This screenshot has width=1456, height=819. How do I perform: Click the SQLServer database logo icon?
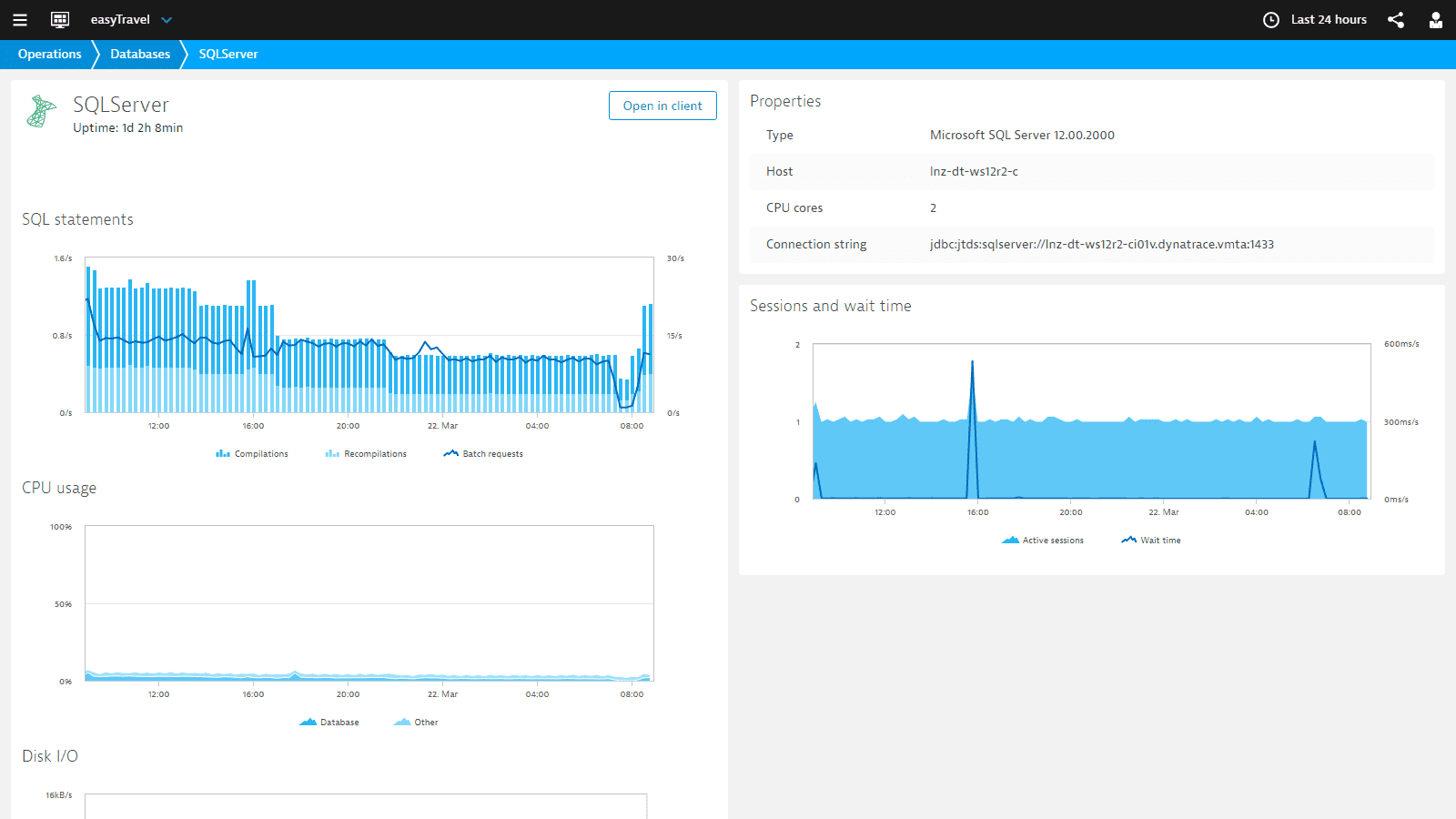[x=41, y=111]
